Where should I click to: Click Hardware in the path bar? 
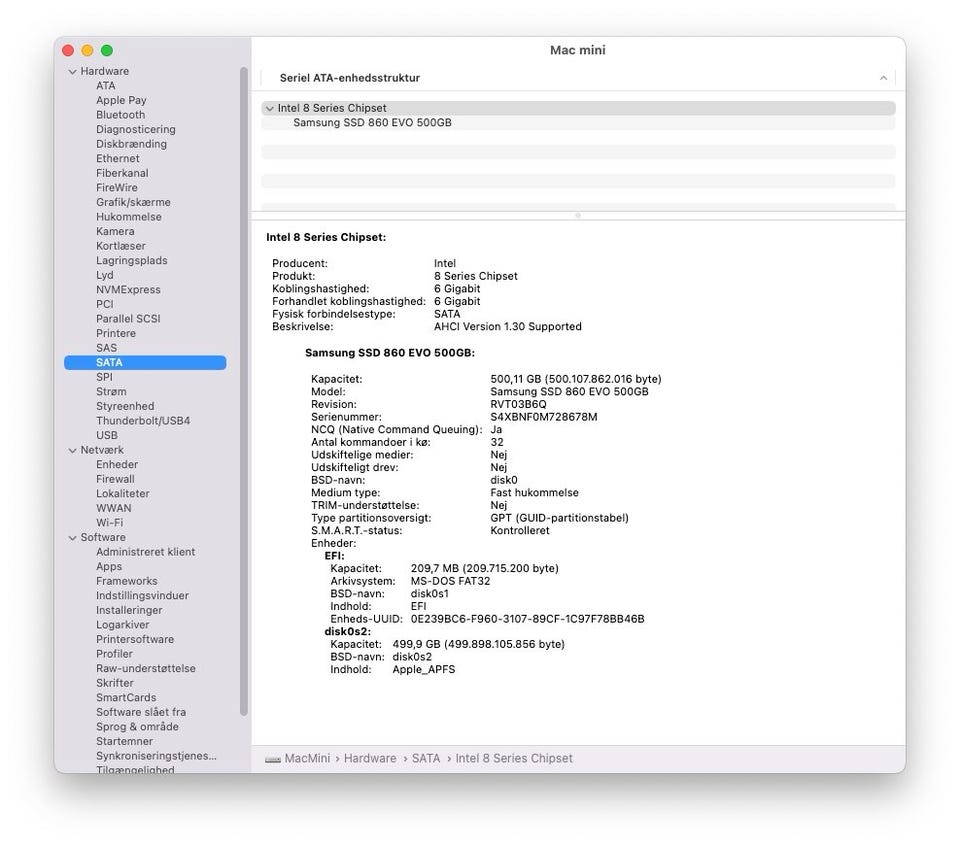[x=370, y=759]
